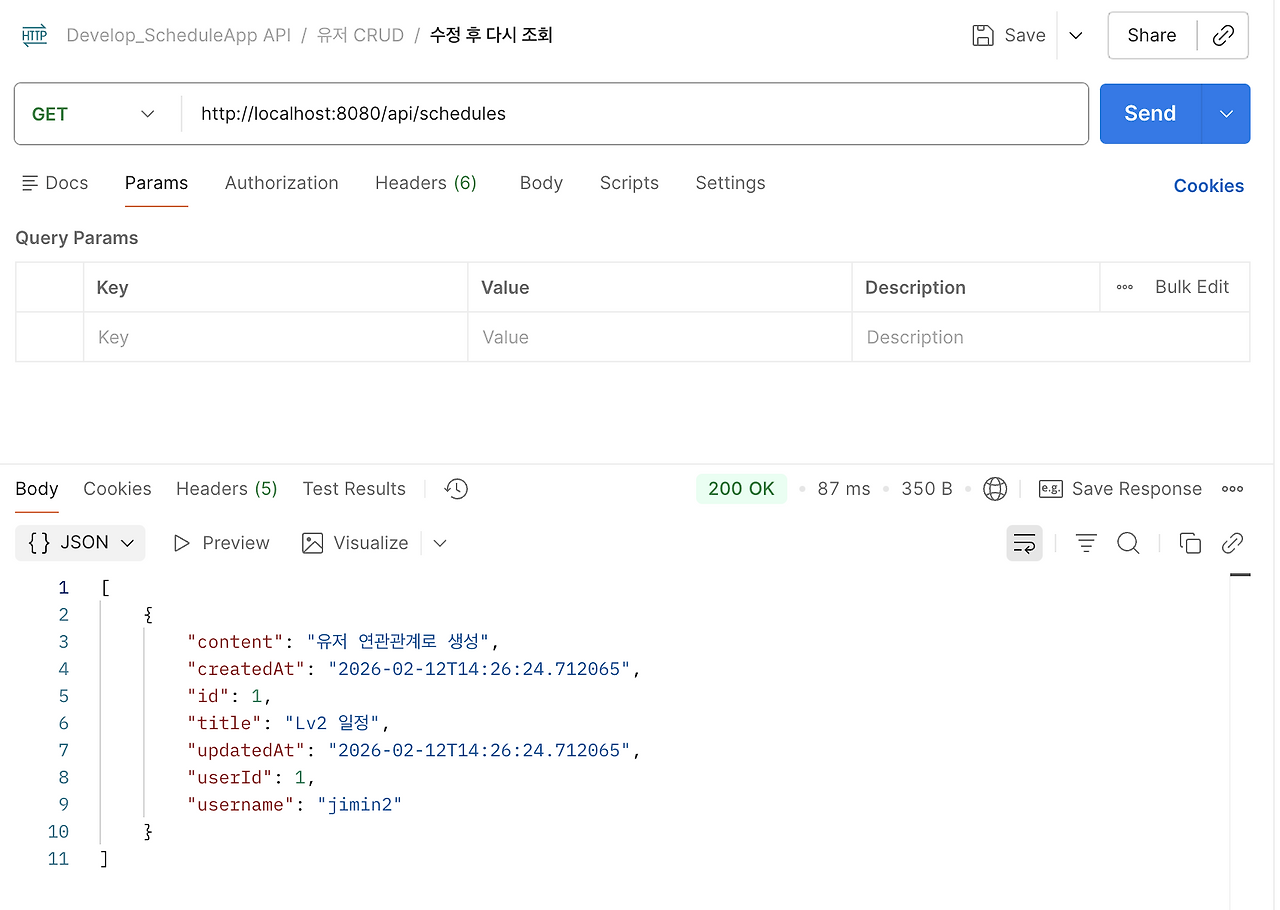Switch to the request Body tab
Image resolution: width=1280 pixels, height=910 pixels.
[541, 183]
